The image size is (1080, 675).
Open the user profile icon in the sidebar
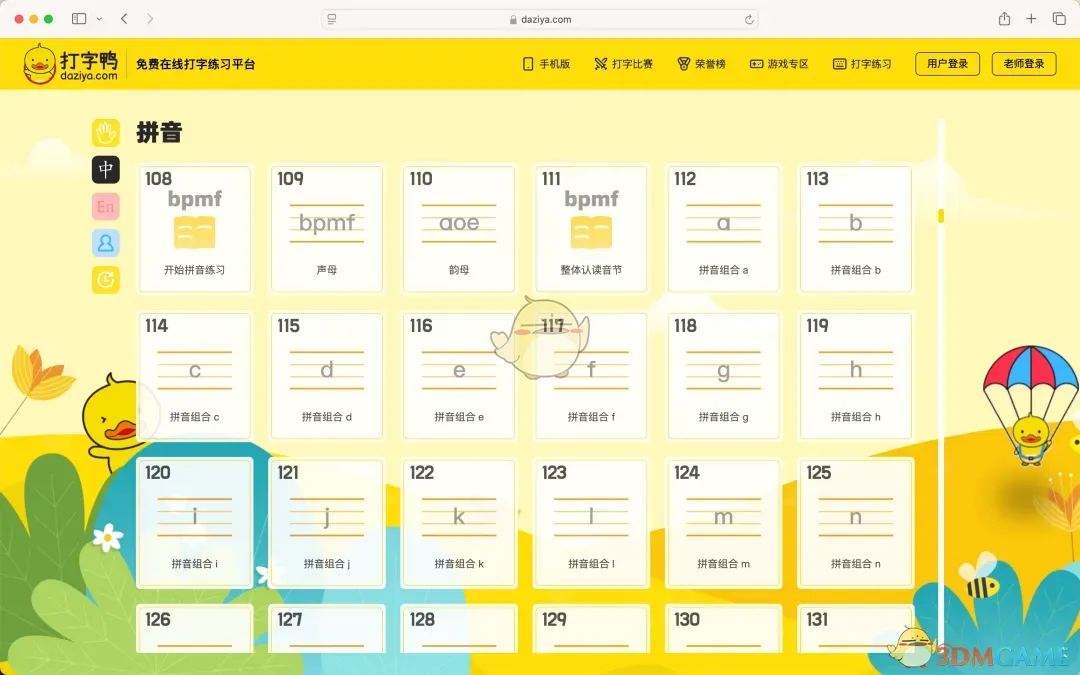coord(105,243)
